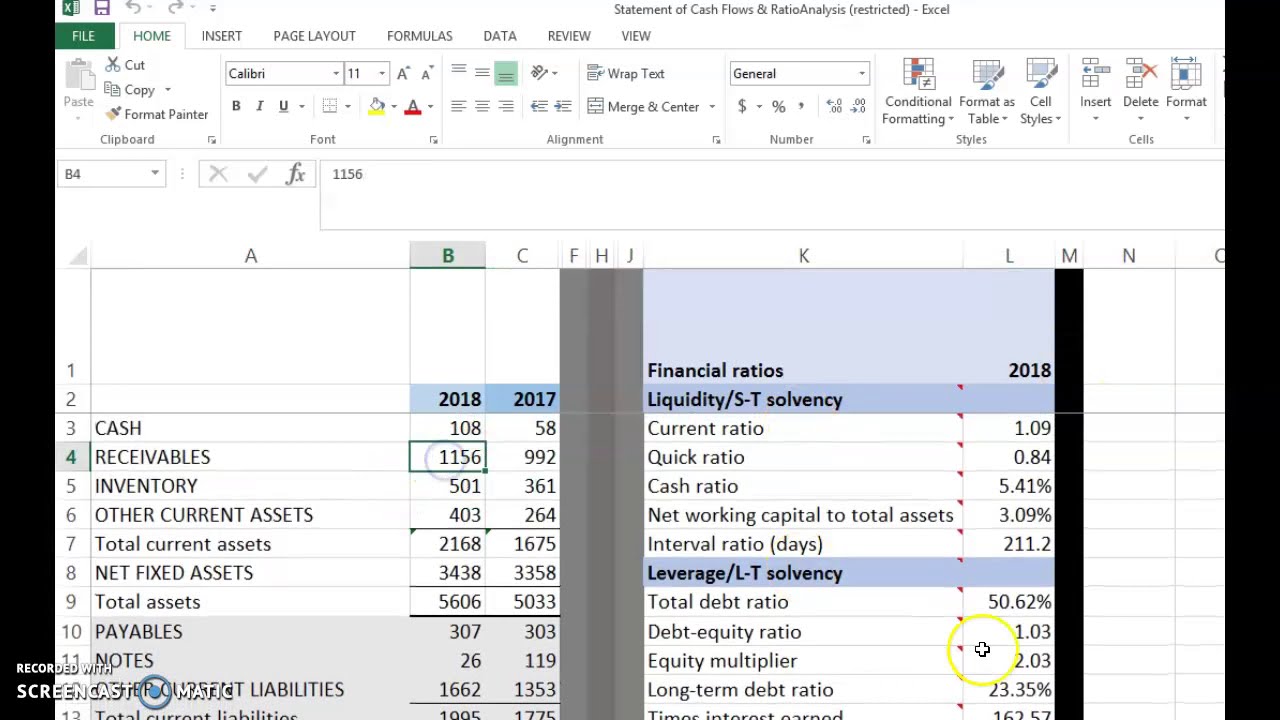Image resolution: width=1280 pixels, height=720 pixels.
Task: Click the Undo arrow icon
Action: (134, 9)
